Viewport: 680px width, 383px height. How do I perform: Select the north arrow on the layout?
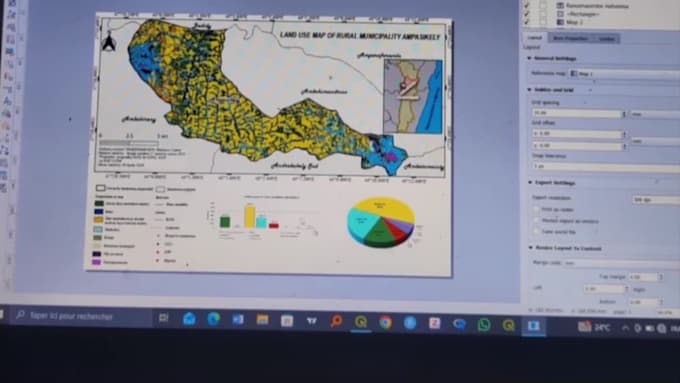pyautogui.click(x=109, y=41)
